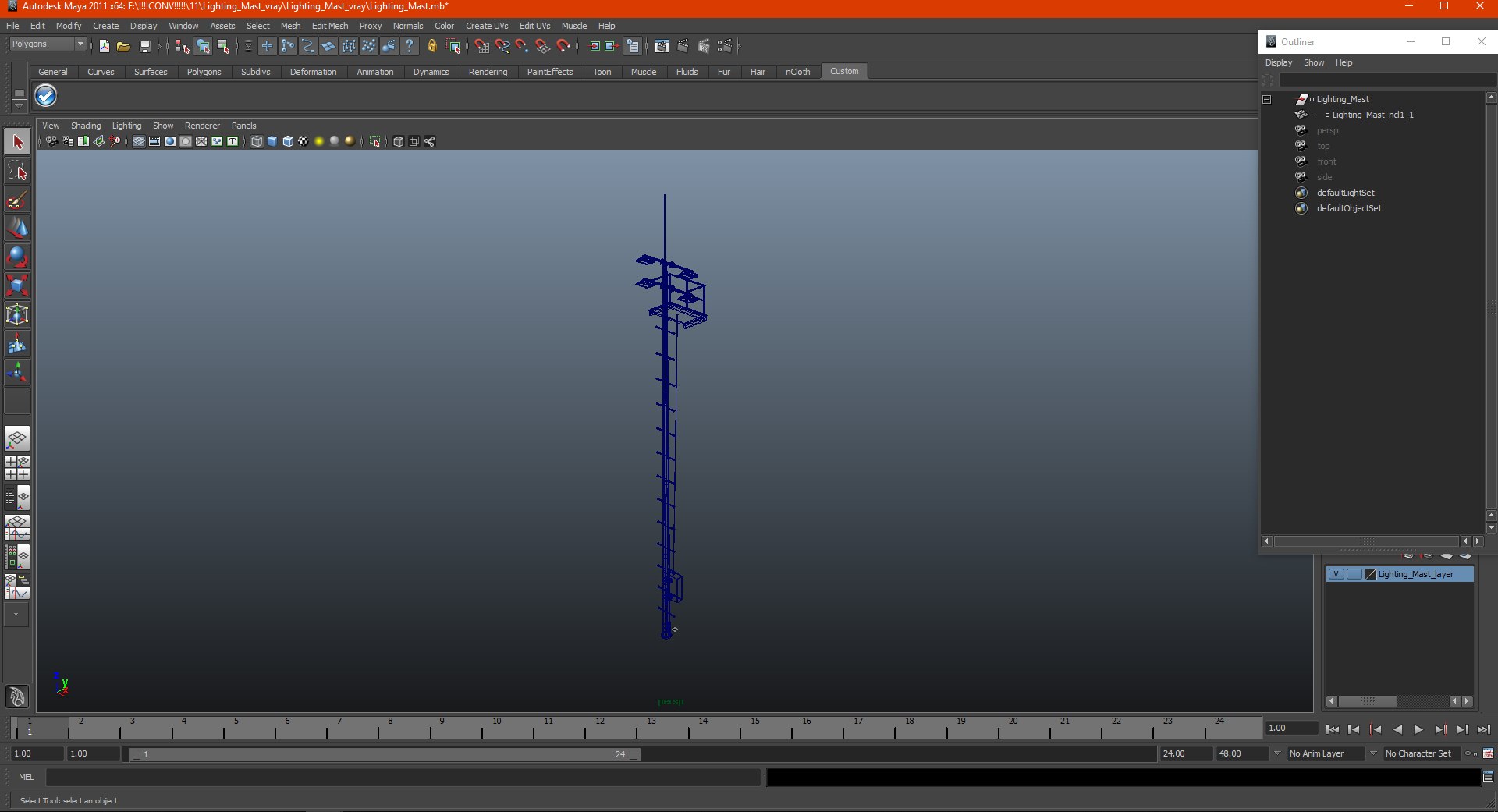This screenshot has height=812, width=1498.
Task: Go to end of playback range
Action: pyautogui.click(x=1483, y=729)
